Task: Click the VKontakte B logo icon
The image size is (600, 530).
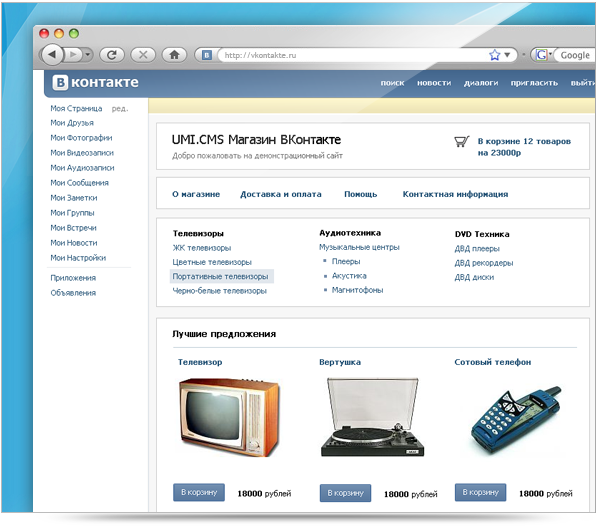Action: point(60,83)
